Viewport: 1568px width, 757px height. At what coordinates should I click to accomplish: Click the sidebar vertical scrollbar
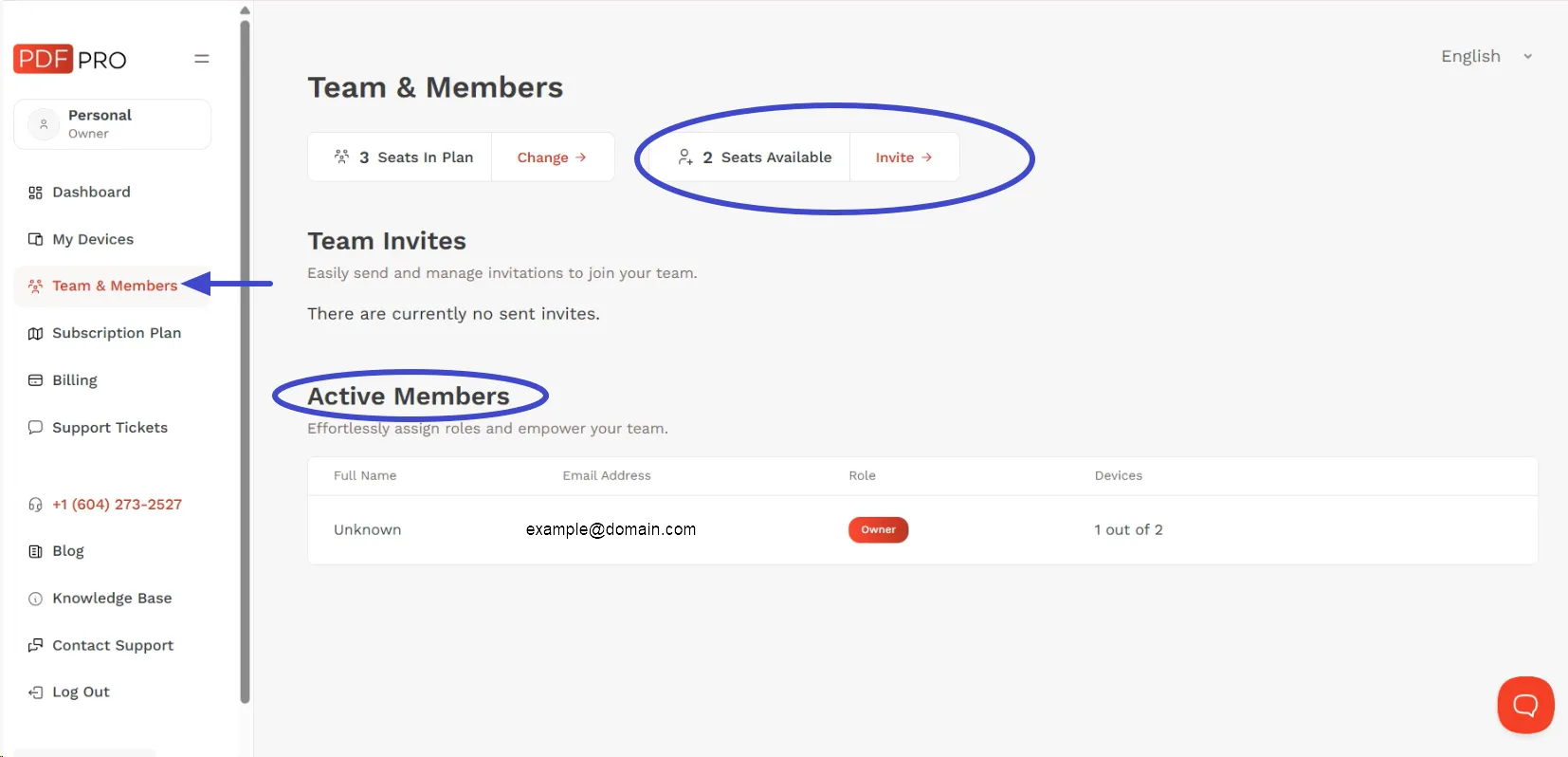coord(245,360)
